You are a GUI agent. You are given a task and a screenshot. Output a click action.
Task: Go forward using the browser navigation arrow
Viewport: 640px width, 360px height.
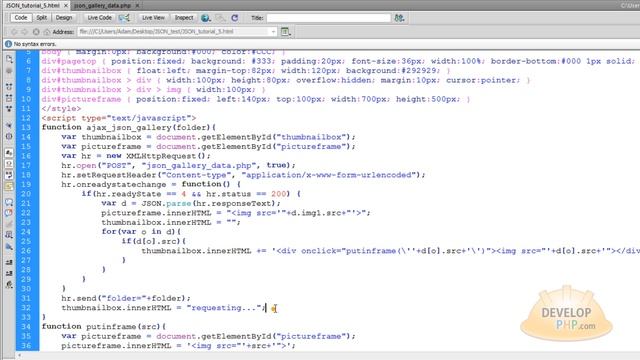[x=24, y=32]
